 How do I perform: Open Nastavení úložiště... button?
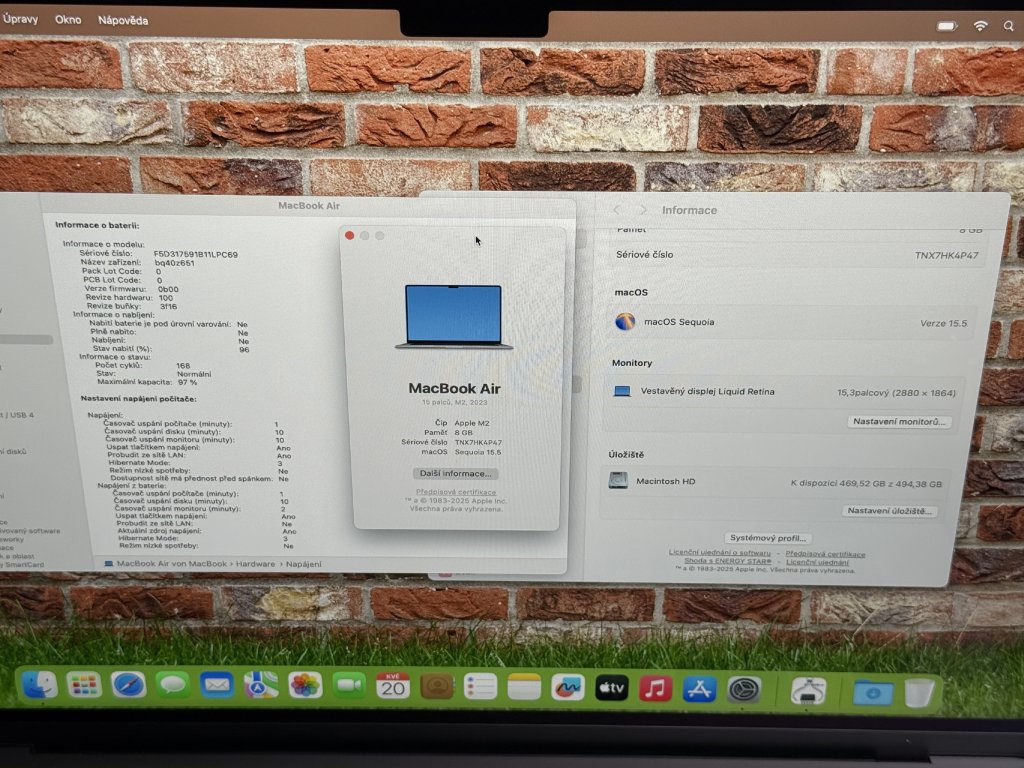[x=889, y=511]
